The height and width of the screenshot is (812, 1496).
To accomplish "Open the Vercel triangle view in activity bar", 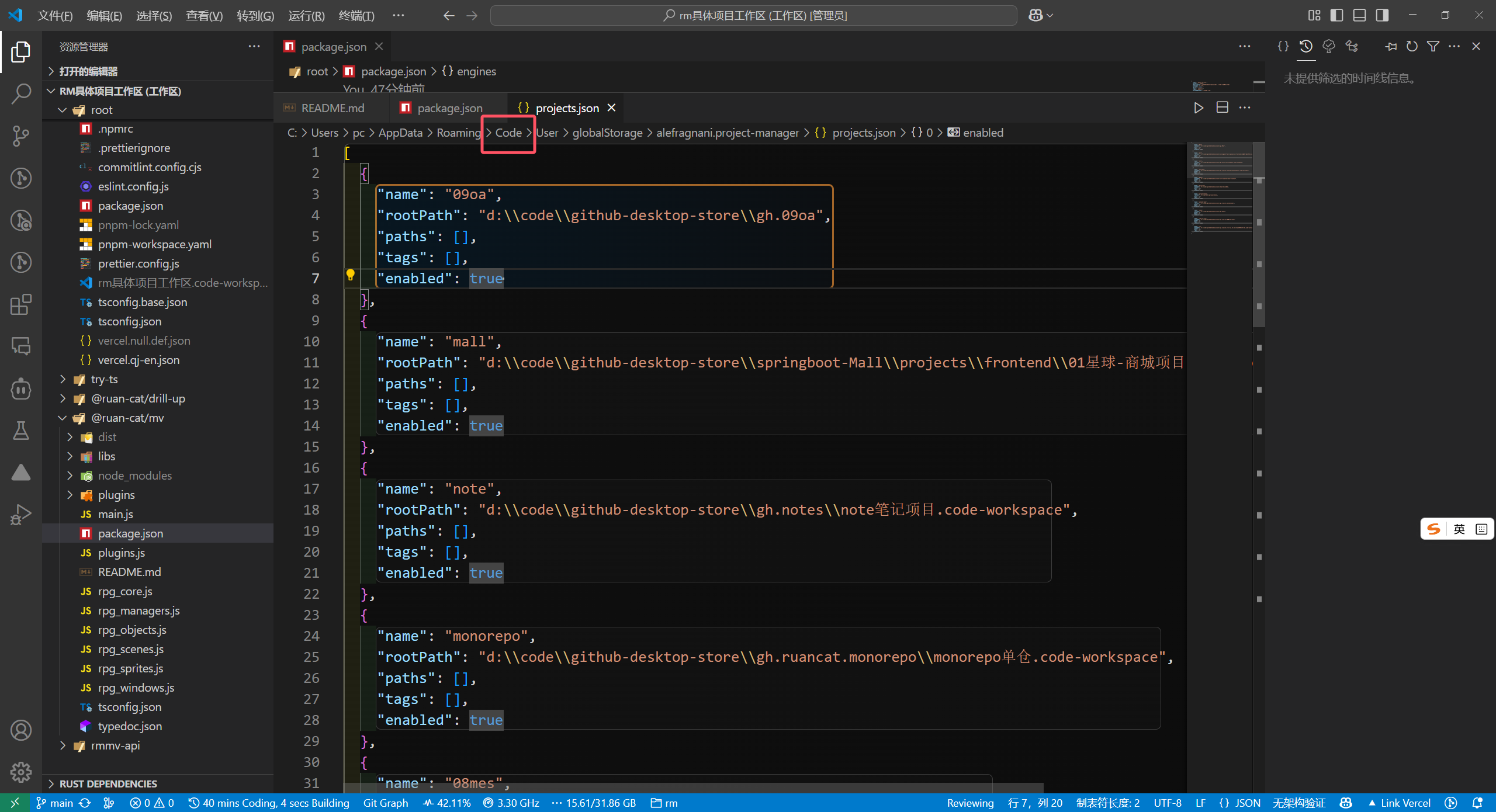I will [x=21, y=473].
